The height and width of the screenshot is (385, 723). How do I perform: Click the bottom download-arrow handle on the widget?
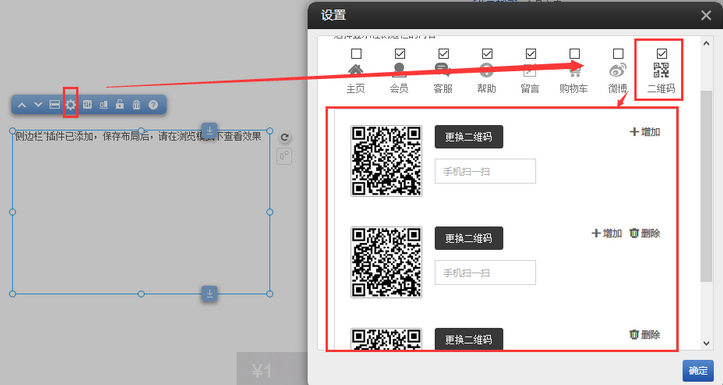click(x=209, y=293)
